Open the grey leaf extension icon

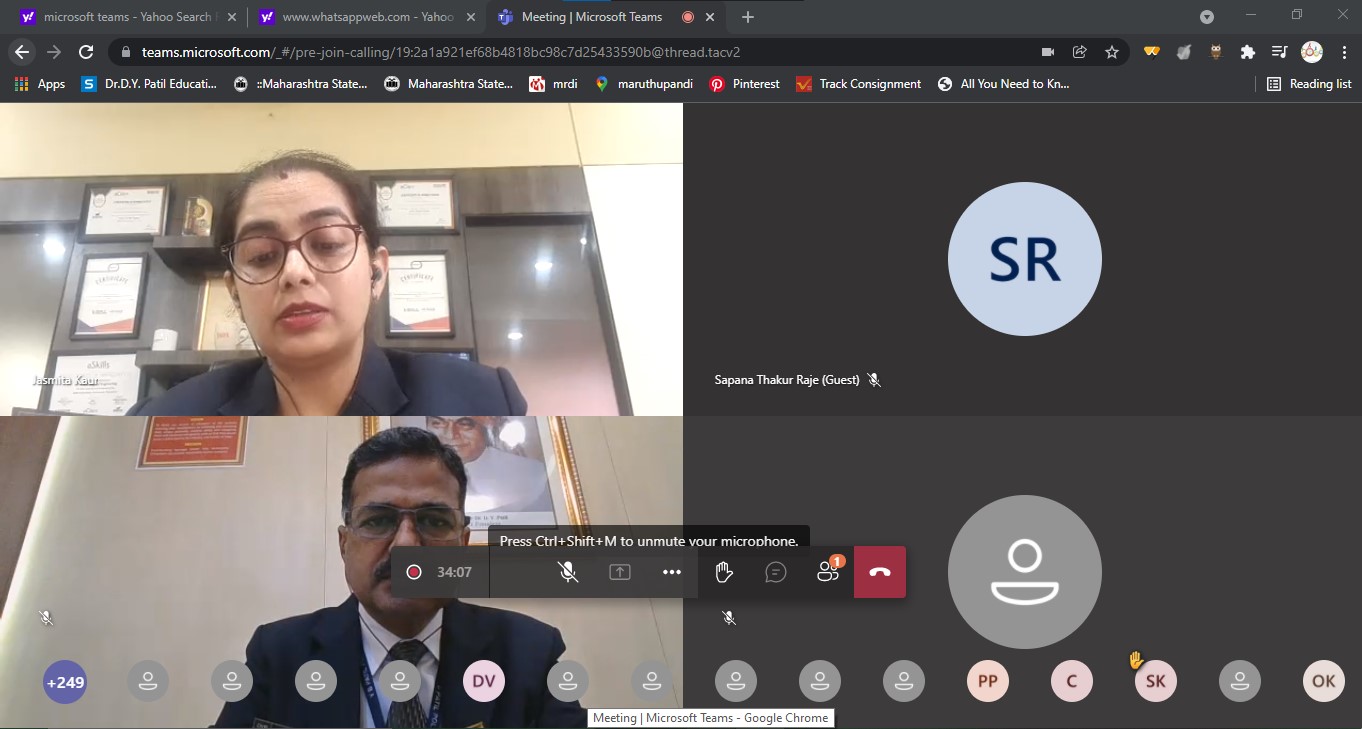(x=1184, y=52)
